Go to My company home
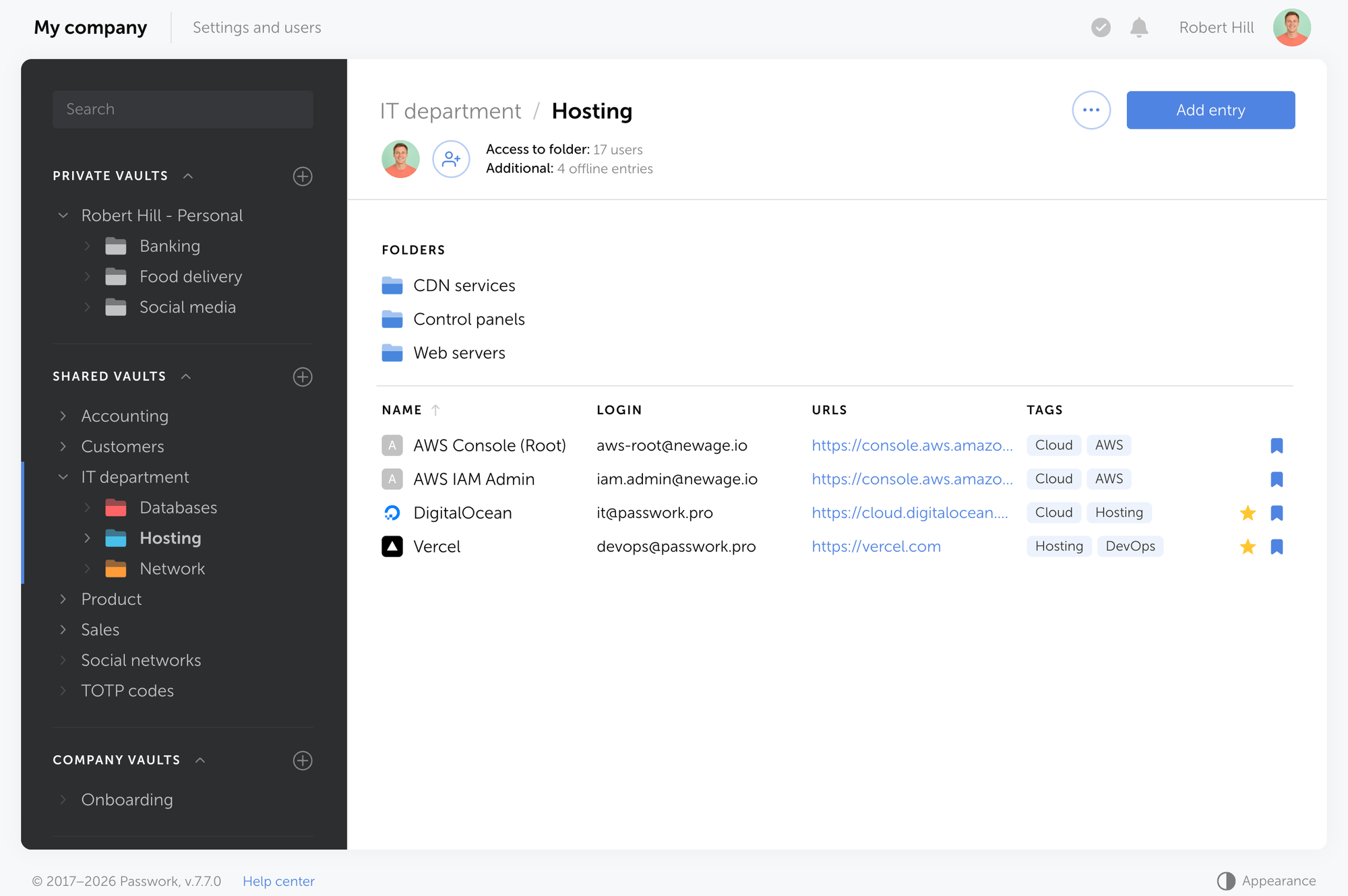 90,28
